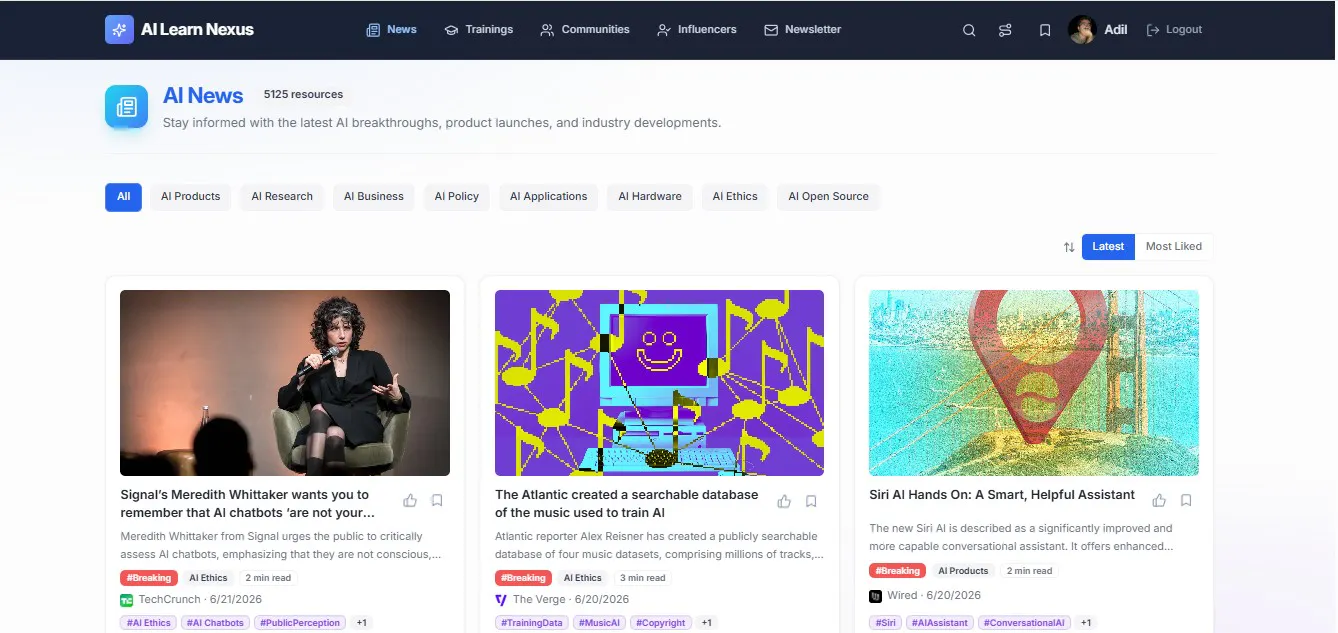Bookmark the Meredith Whittaker article
This screenshot has height=633, width=1338.
437,501
